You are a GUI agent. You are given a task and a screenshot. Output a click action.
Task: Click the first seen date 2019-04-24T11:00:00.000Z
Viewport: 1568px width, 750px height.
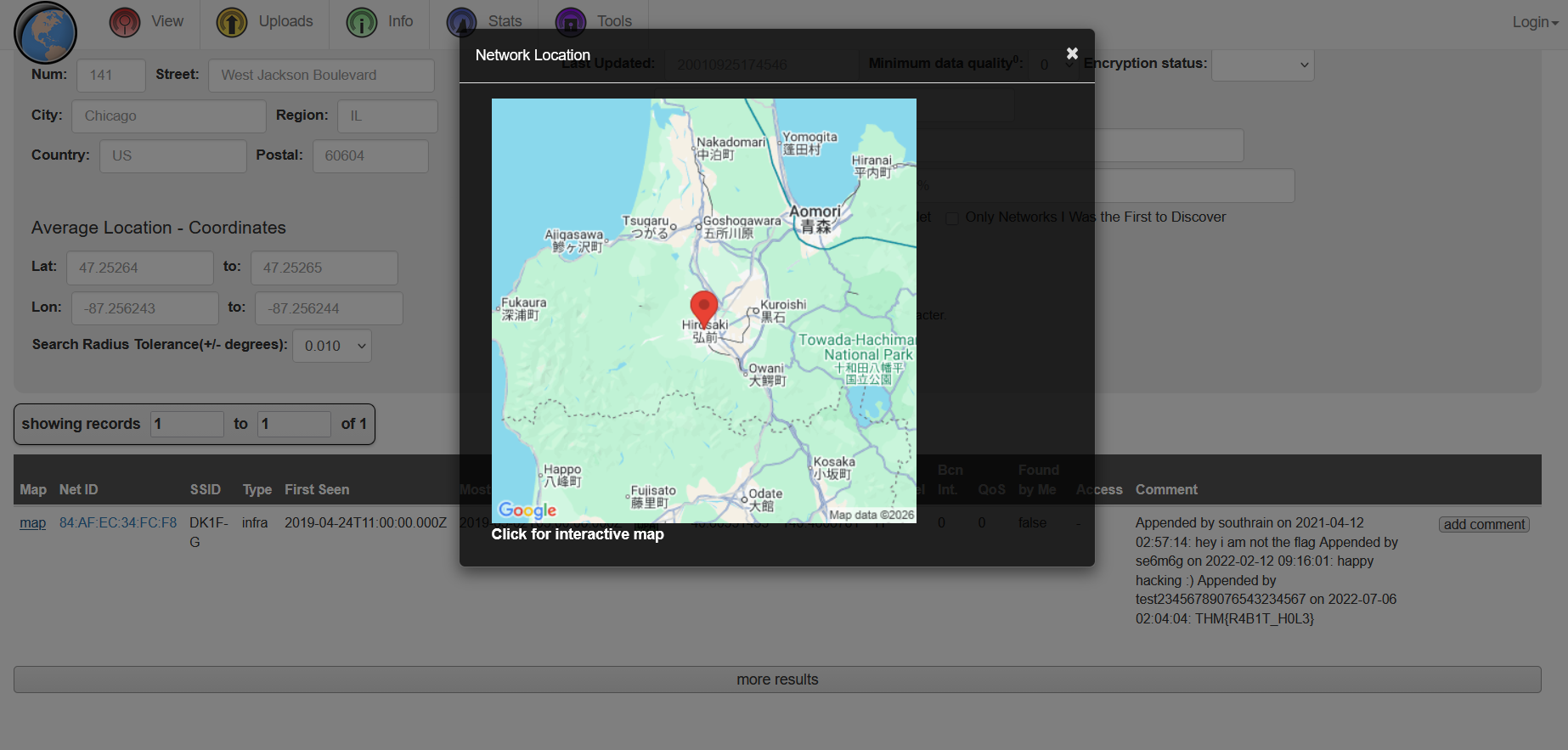click(x=365, y=523)
